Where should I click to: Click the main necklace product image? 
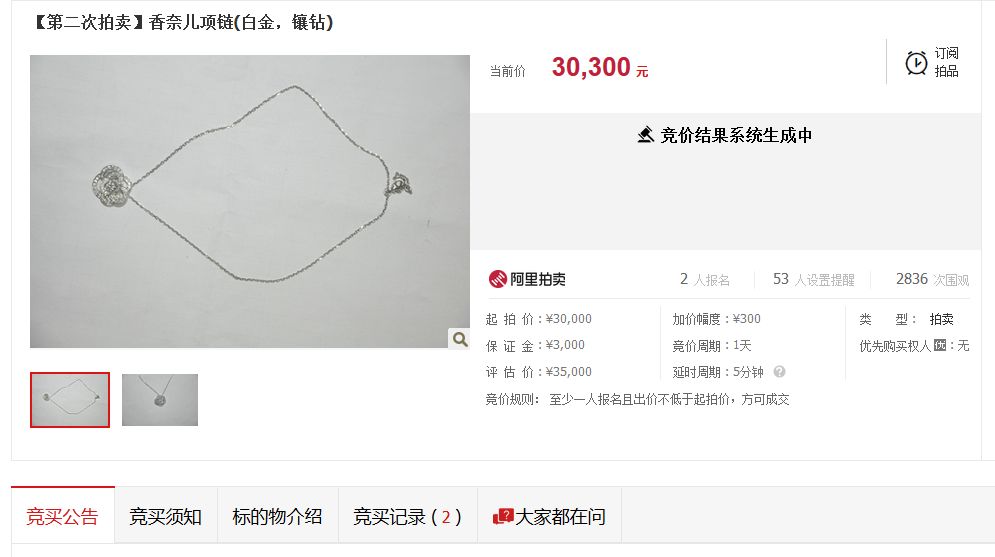250,201
